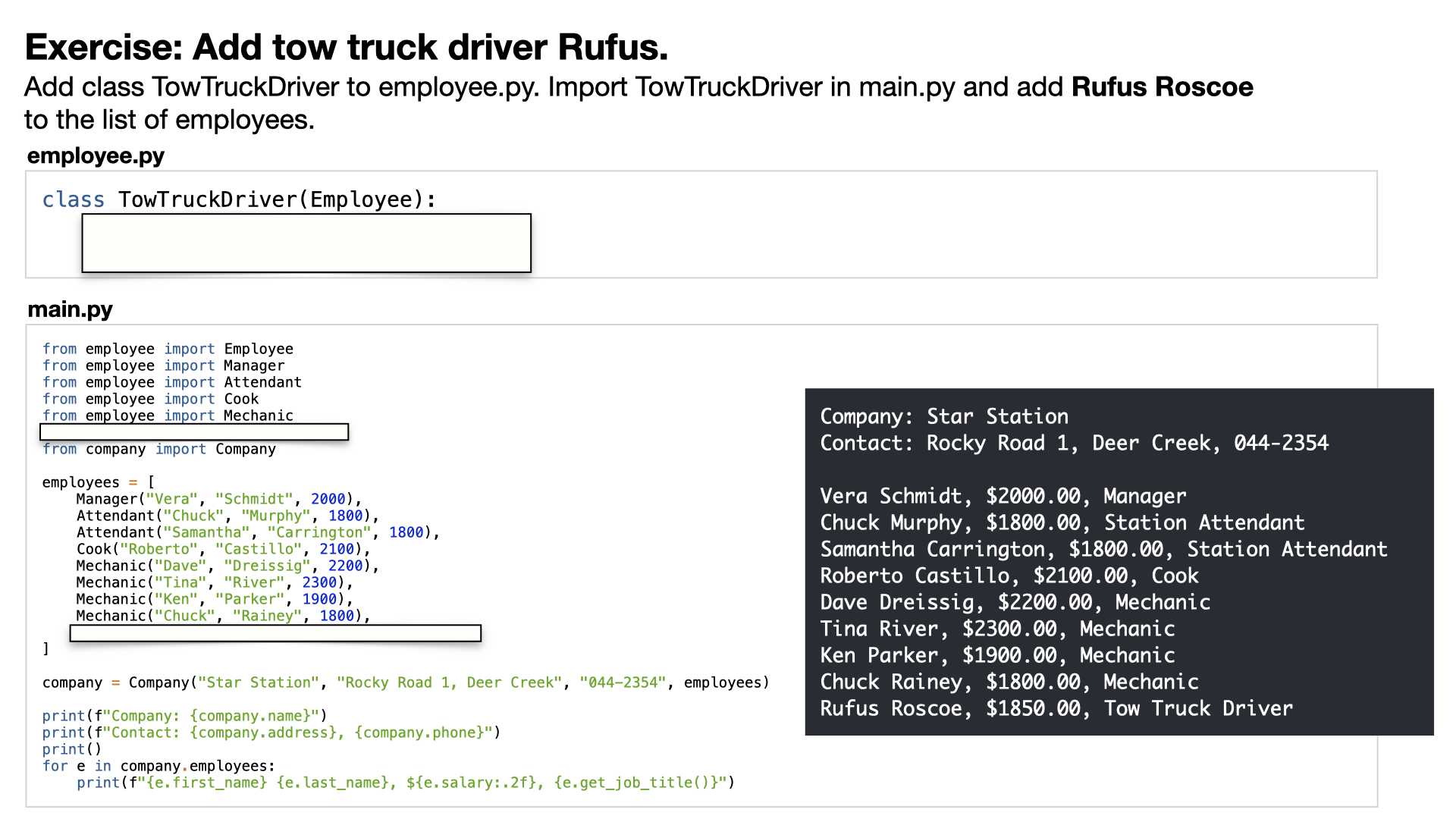Click the Mechanic("Tina", "River", 2300) line
The height and width of the screenshot is (819, 1456).
click(215, 582)
